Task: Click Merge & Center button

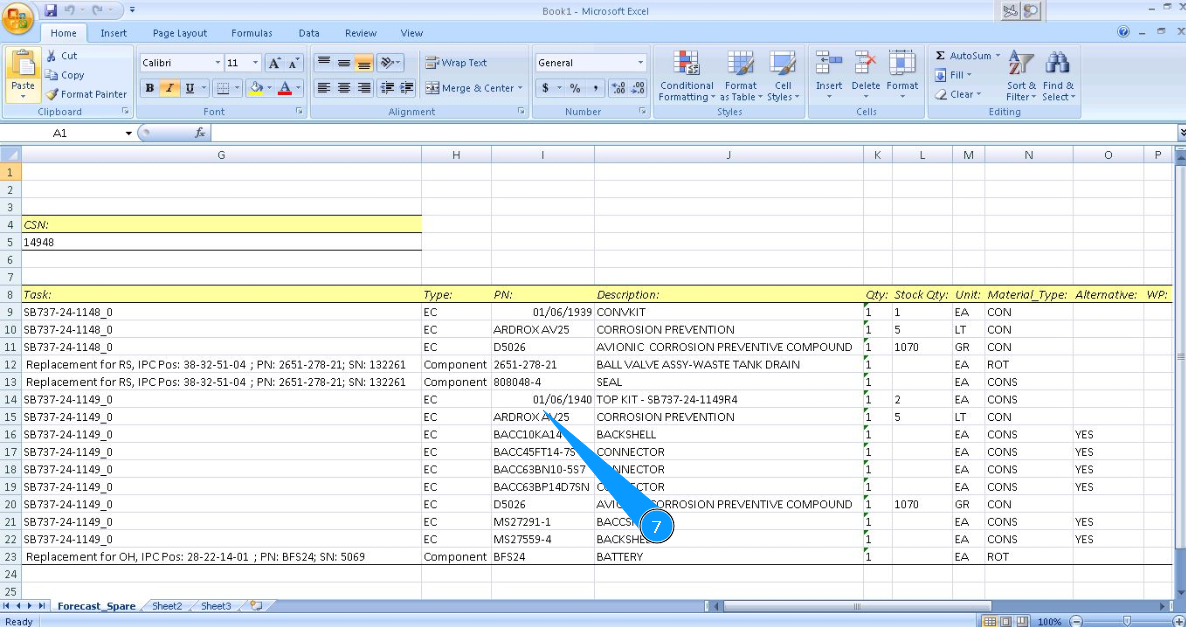Action: pos(470,88)
